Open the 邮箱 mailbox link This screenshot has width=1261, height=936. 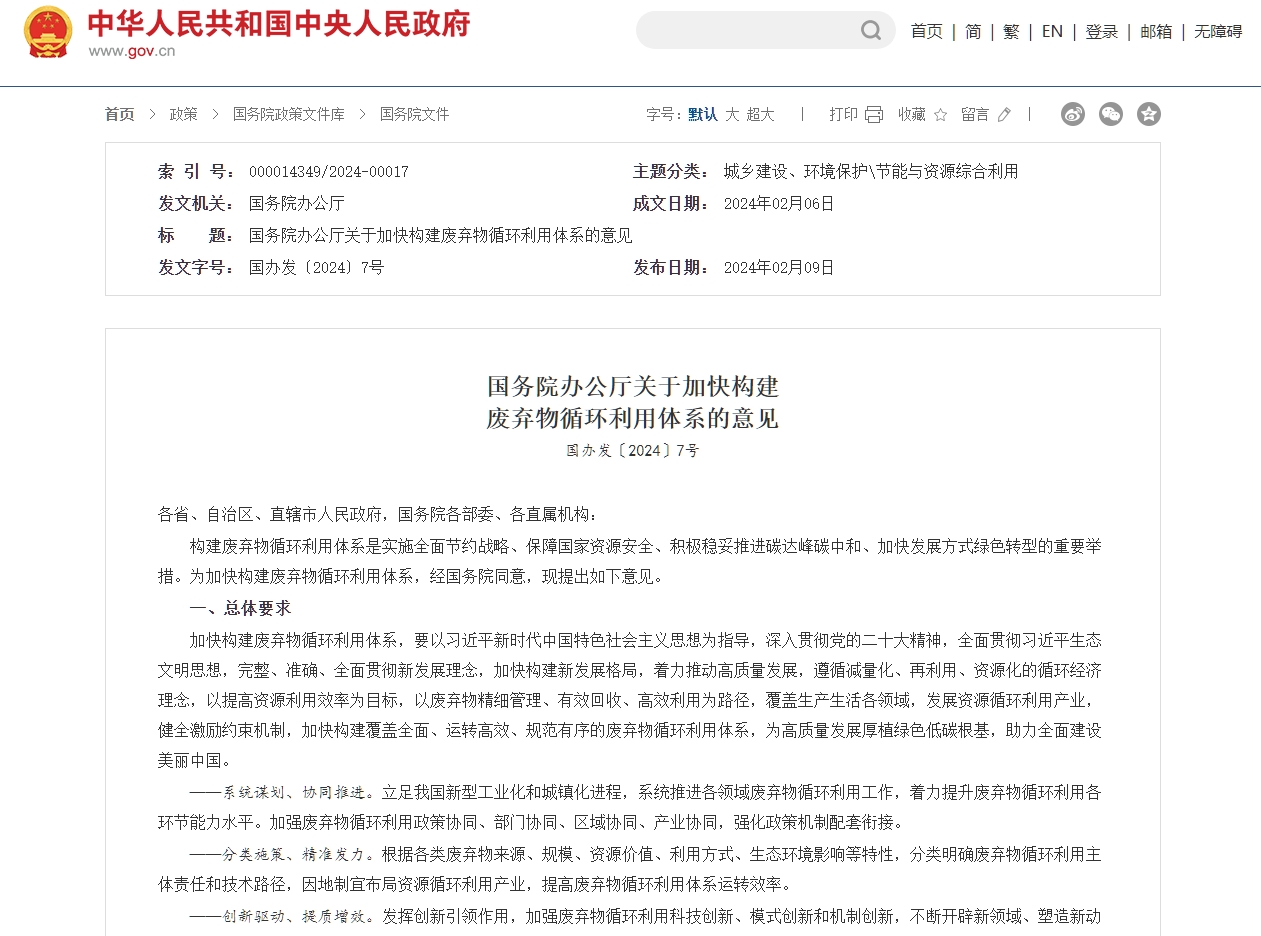[1156, 31]
